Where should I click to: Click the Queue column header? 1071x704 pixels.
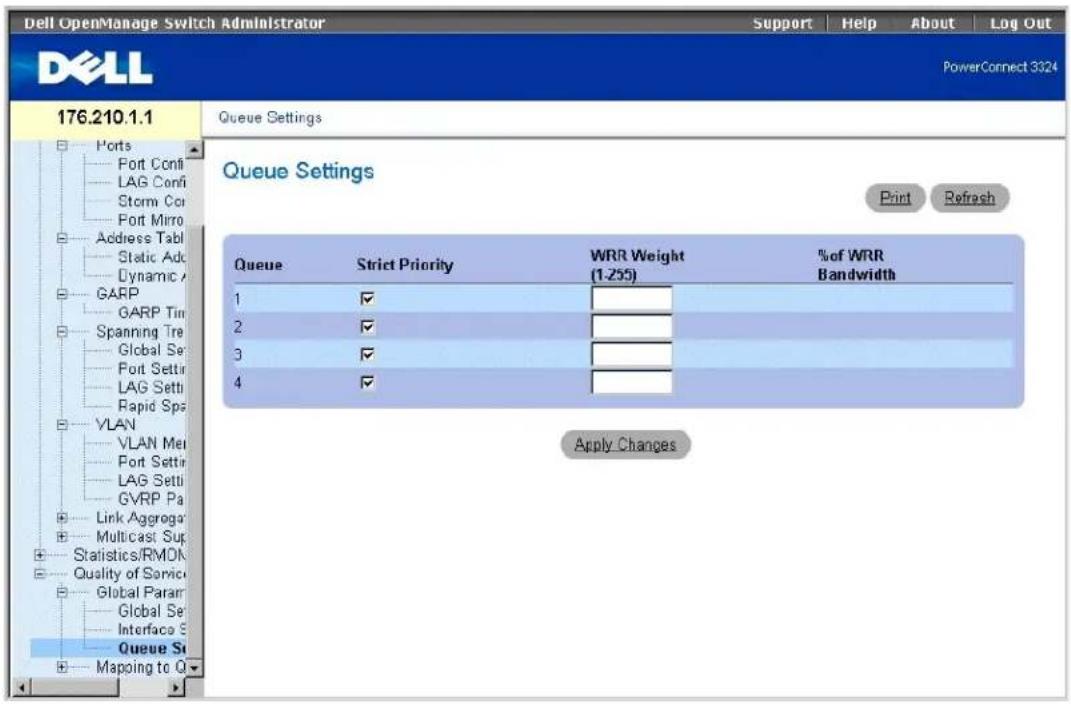click(258, 265)
